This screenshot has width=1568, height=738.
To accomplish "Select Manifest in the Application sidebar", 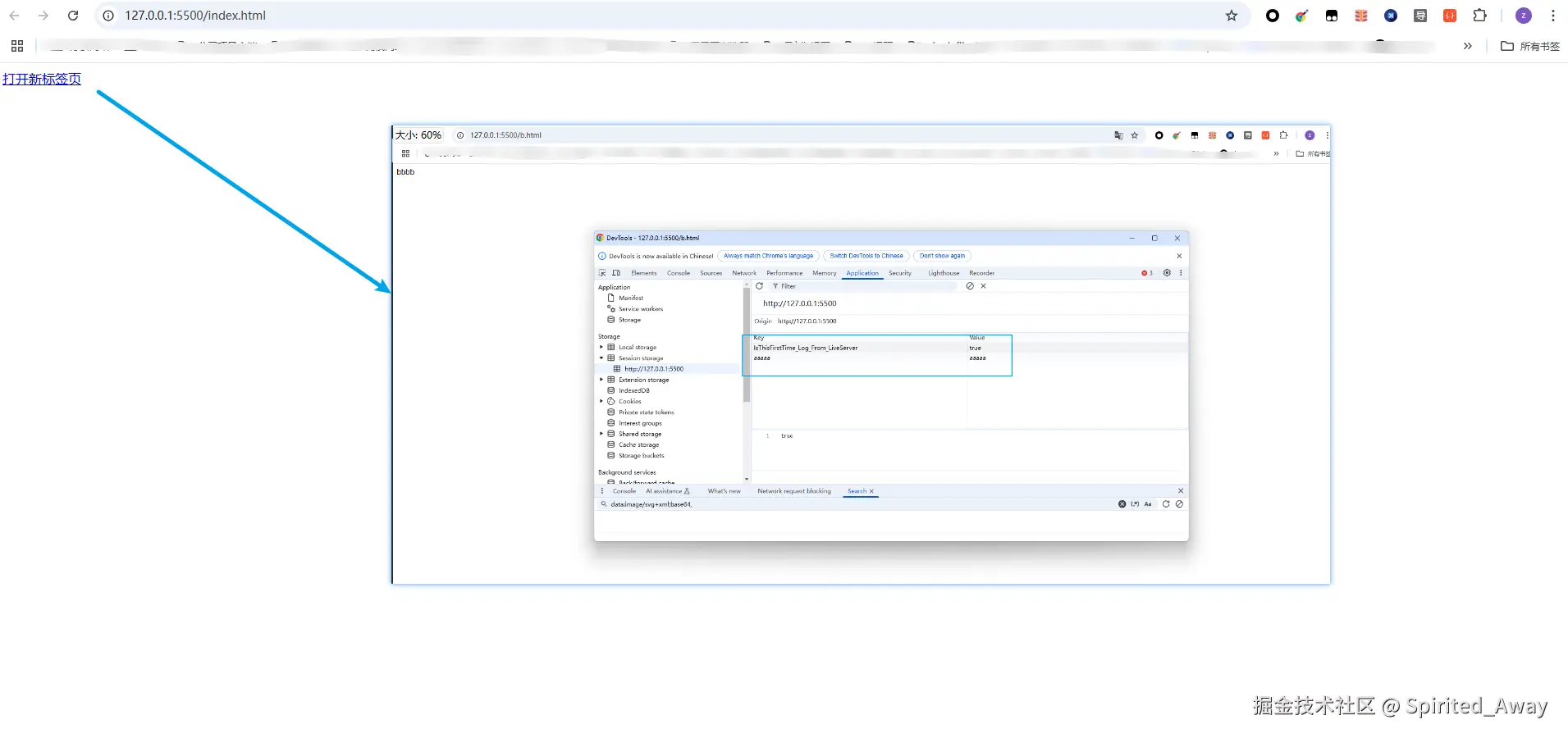I will coord(631,298).
